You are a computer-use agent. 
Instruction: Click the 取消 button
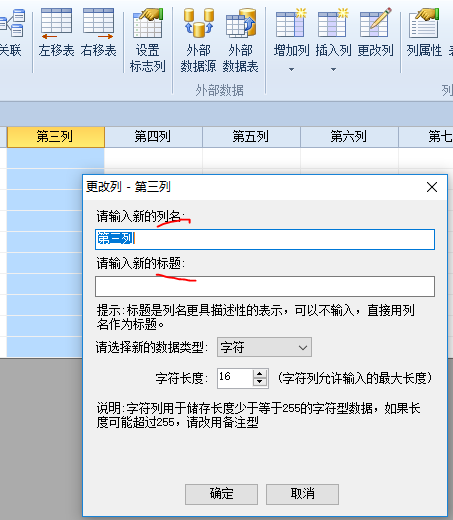tap(302, 494)
